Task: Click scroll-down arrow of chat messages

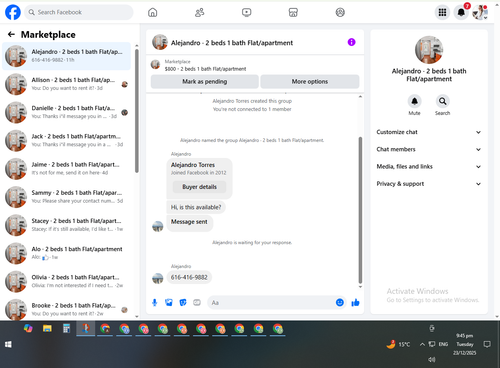Action: tap(360, 287)
